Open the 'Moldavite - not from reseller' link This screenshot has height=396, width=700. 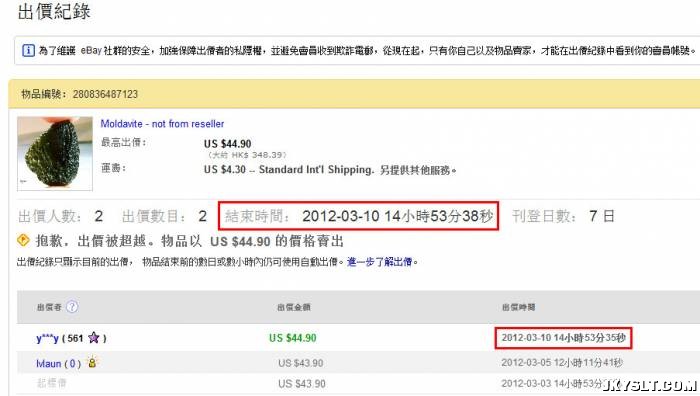point(162,124)
